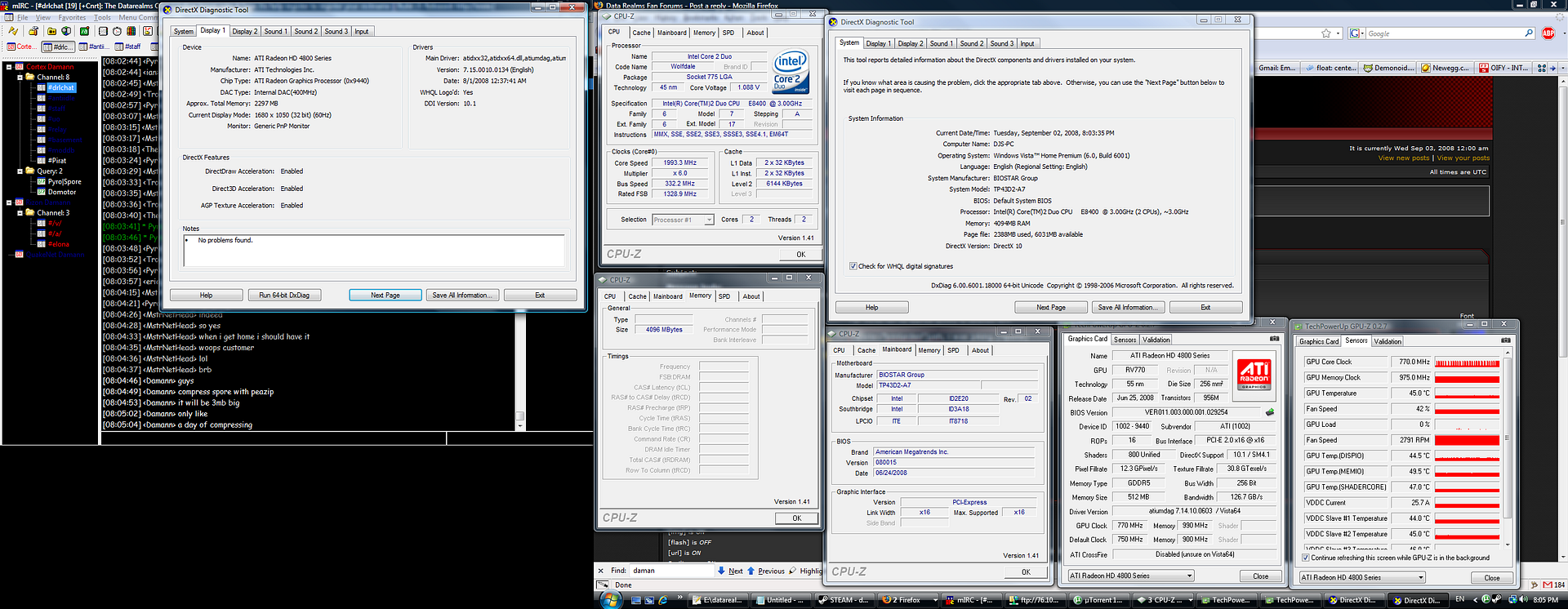Click the mIRC connect lightning icon
Screen dimensions: 1568x609
[13, 32]
